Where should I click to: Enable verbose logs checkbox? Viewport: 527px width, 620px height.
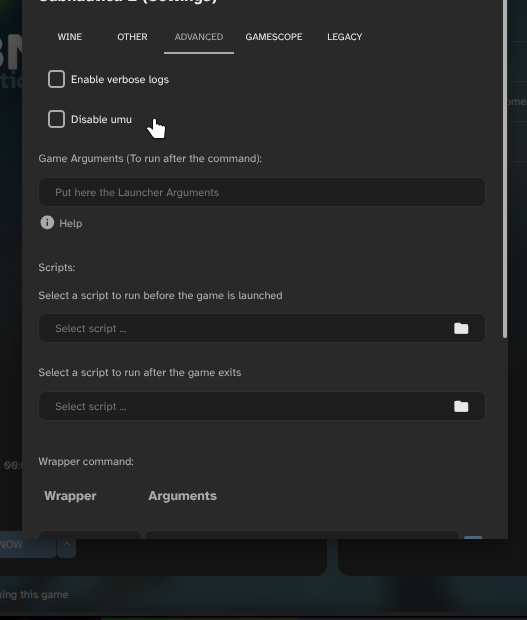pos(56,79)
